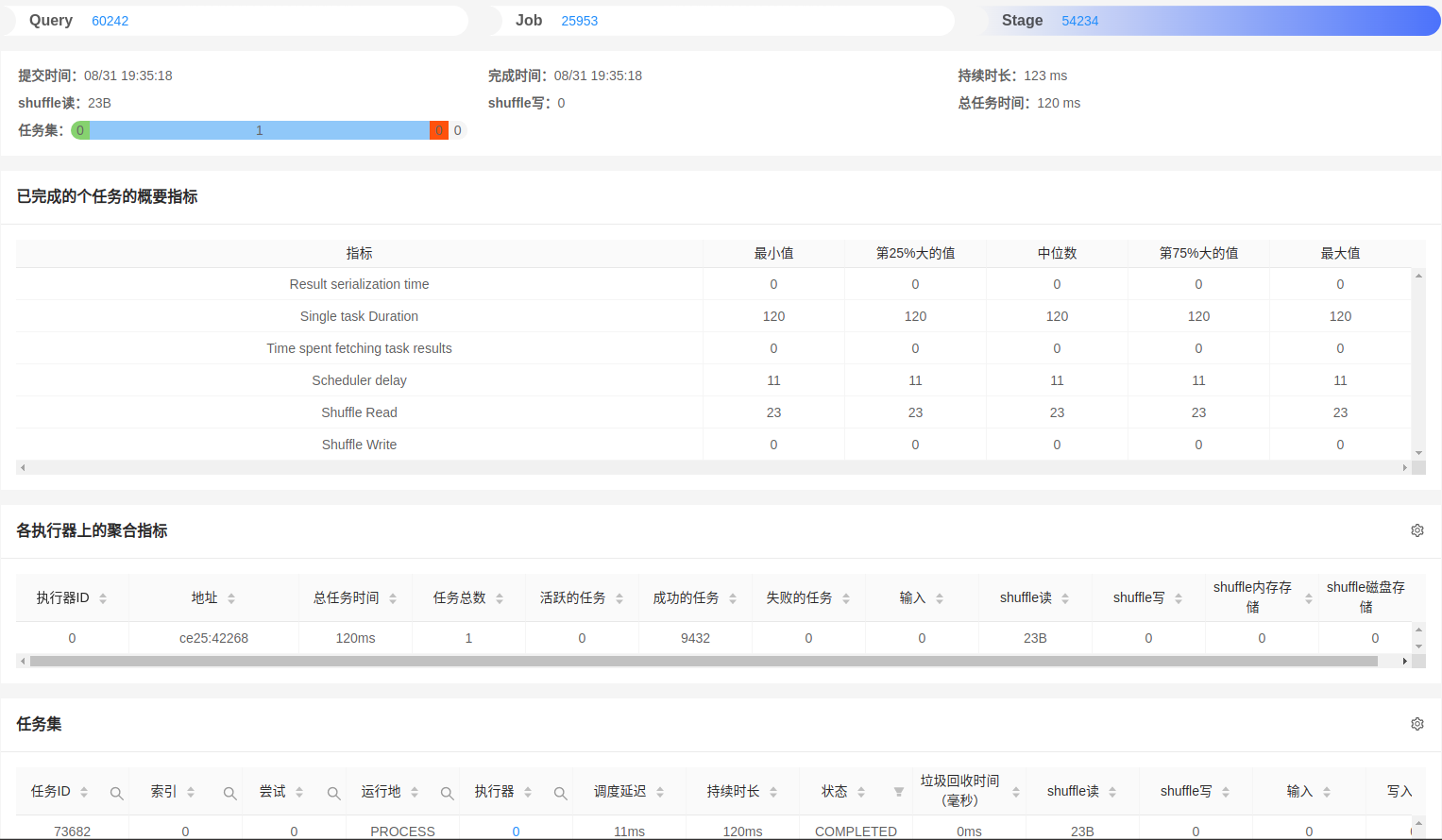The height and width of the screenshot is (840, 1442).
Task: Sort task table by 持续时长
Action: 773,792
